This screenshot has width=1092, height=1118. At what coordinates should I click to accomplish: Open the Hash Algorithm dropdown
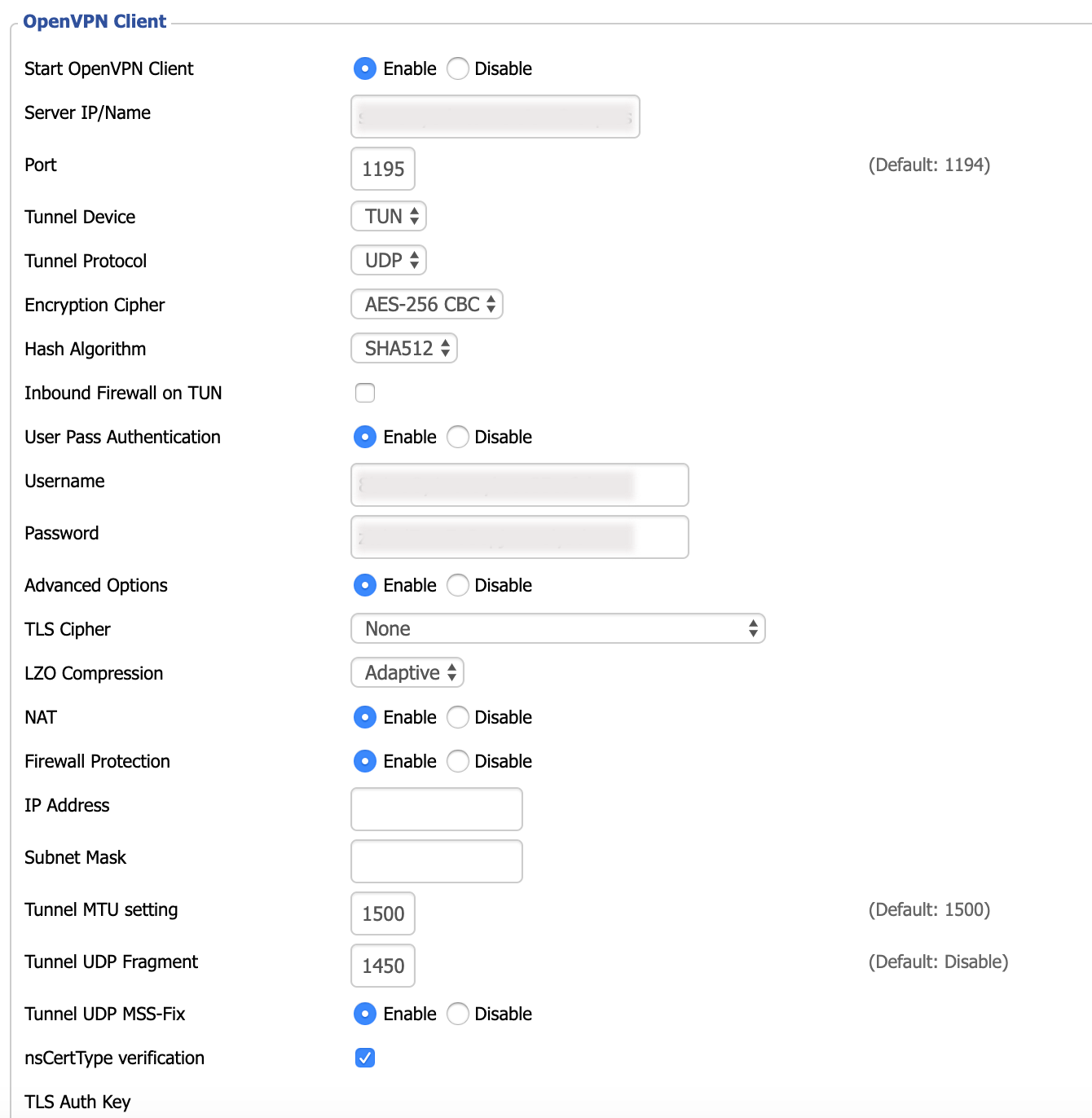(404, 349)
